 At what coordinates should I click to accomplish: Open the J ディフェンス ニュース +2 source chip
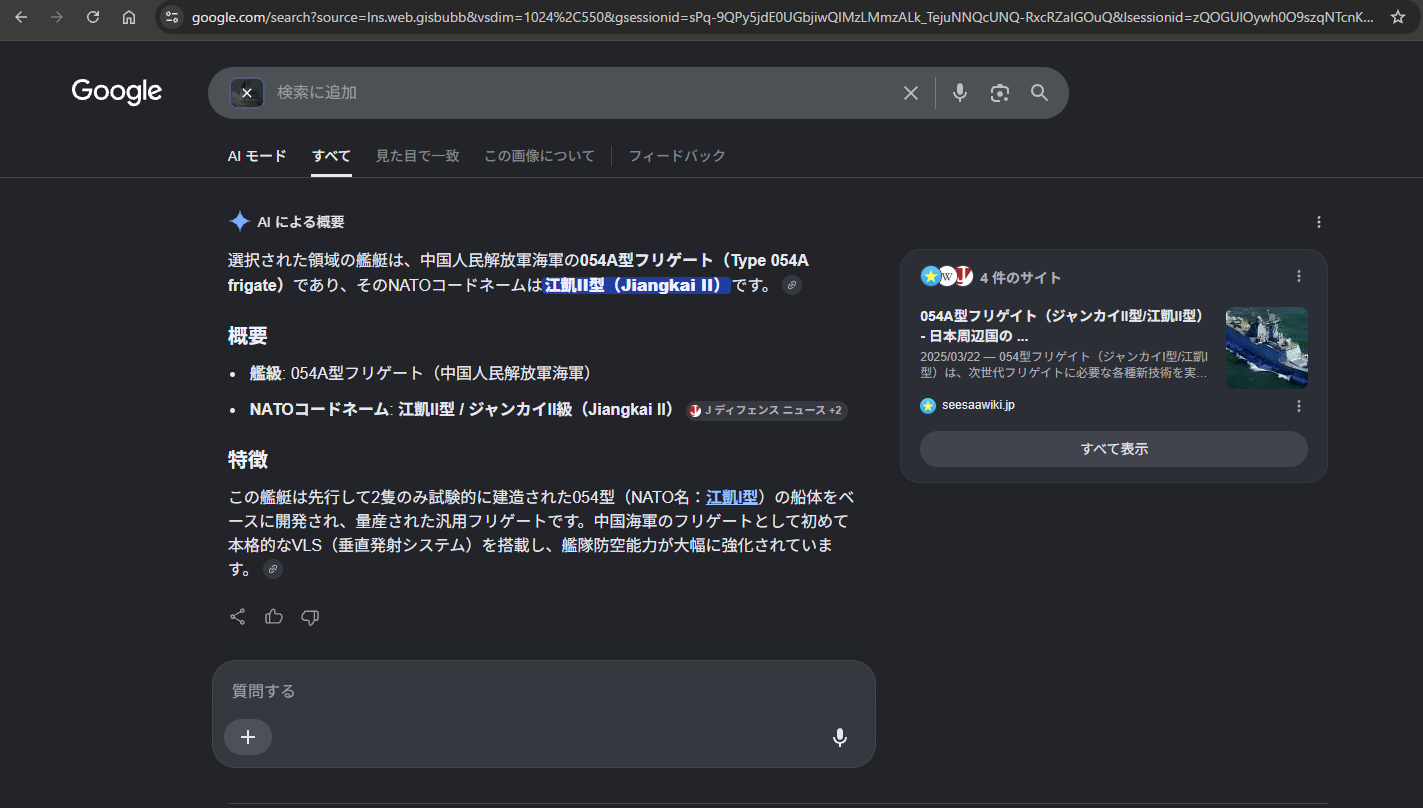[x=767, y=410]
